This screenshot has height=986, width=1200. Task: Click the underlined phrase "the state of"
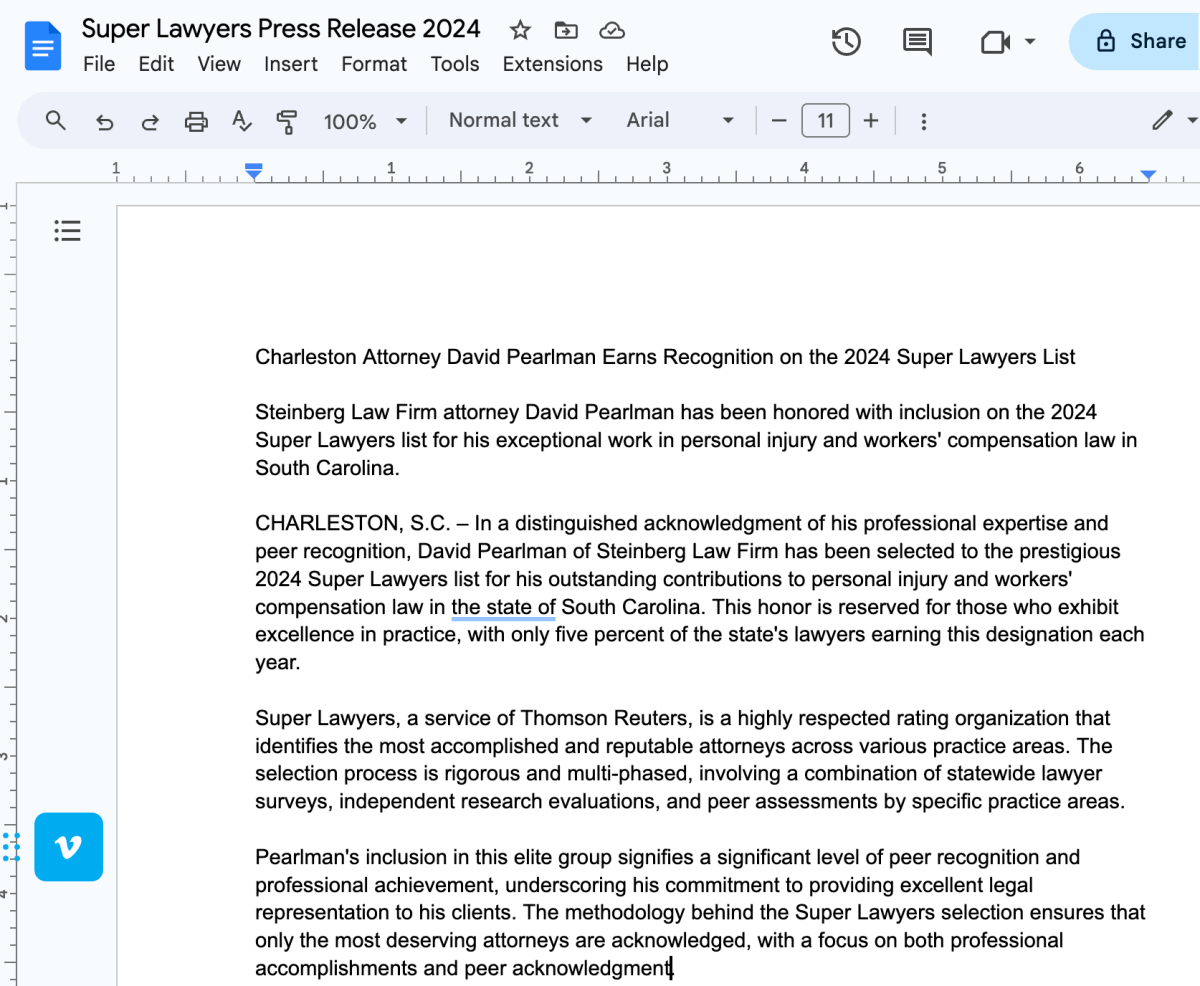tap(503, 607)
